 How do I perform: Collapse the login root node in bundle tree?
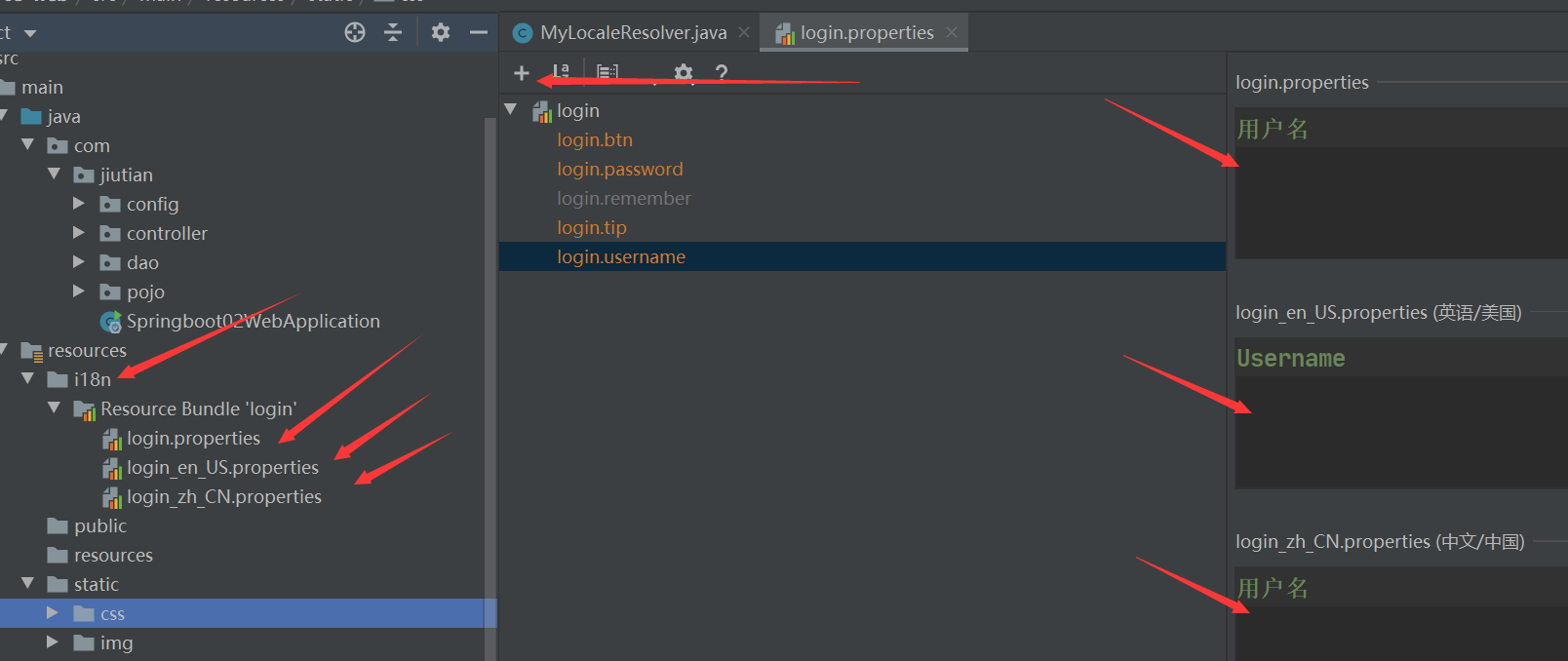pyautogui.click(x=510, y=110)
